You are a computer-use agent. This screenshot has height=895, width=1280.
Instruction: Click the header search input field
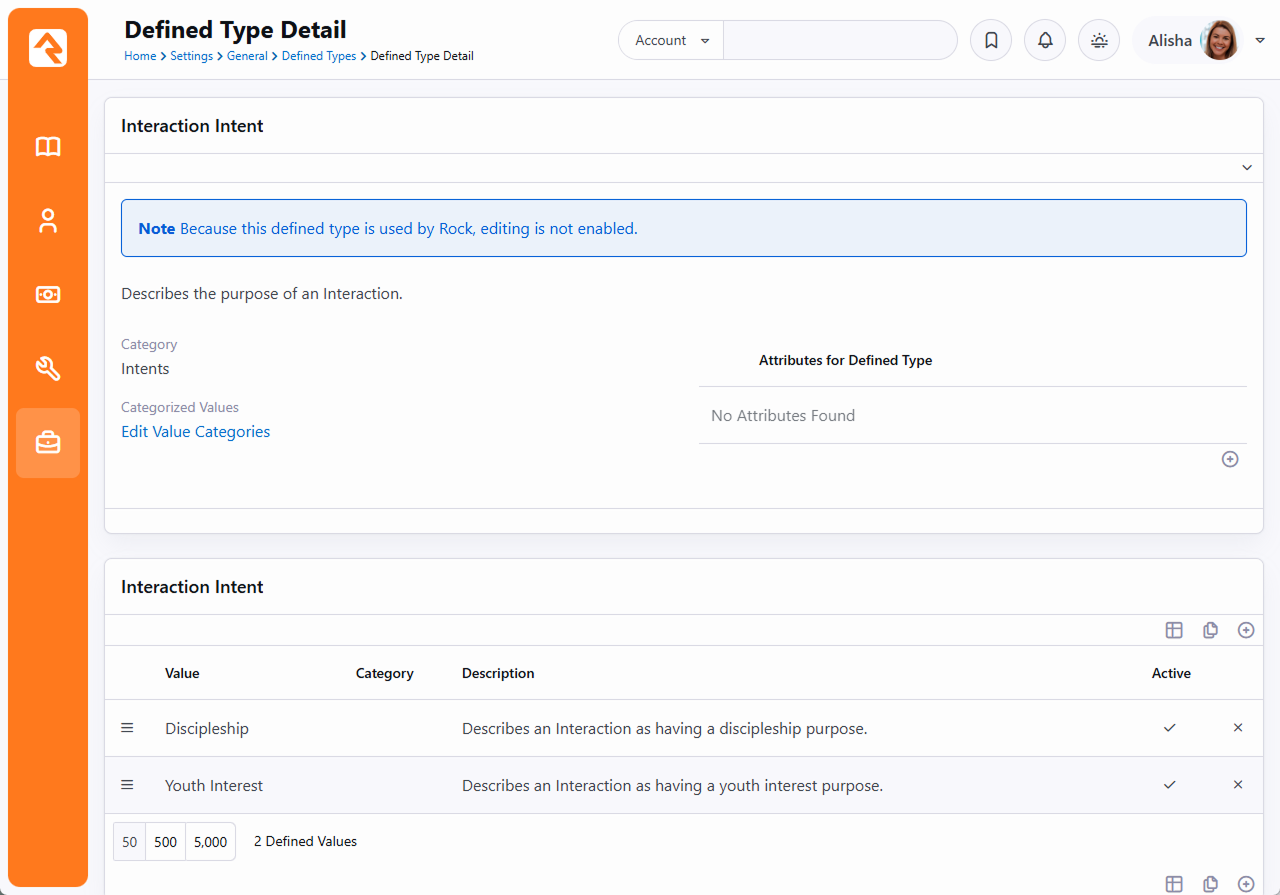click(839, 41)
